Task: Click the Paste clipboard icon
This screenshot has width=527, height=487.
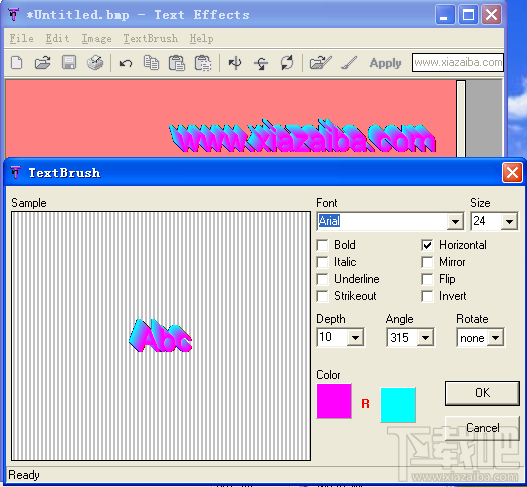Action: pos(177,63)
